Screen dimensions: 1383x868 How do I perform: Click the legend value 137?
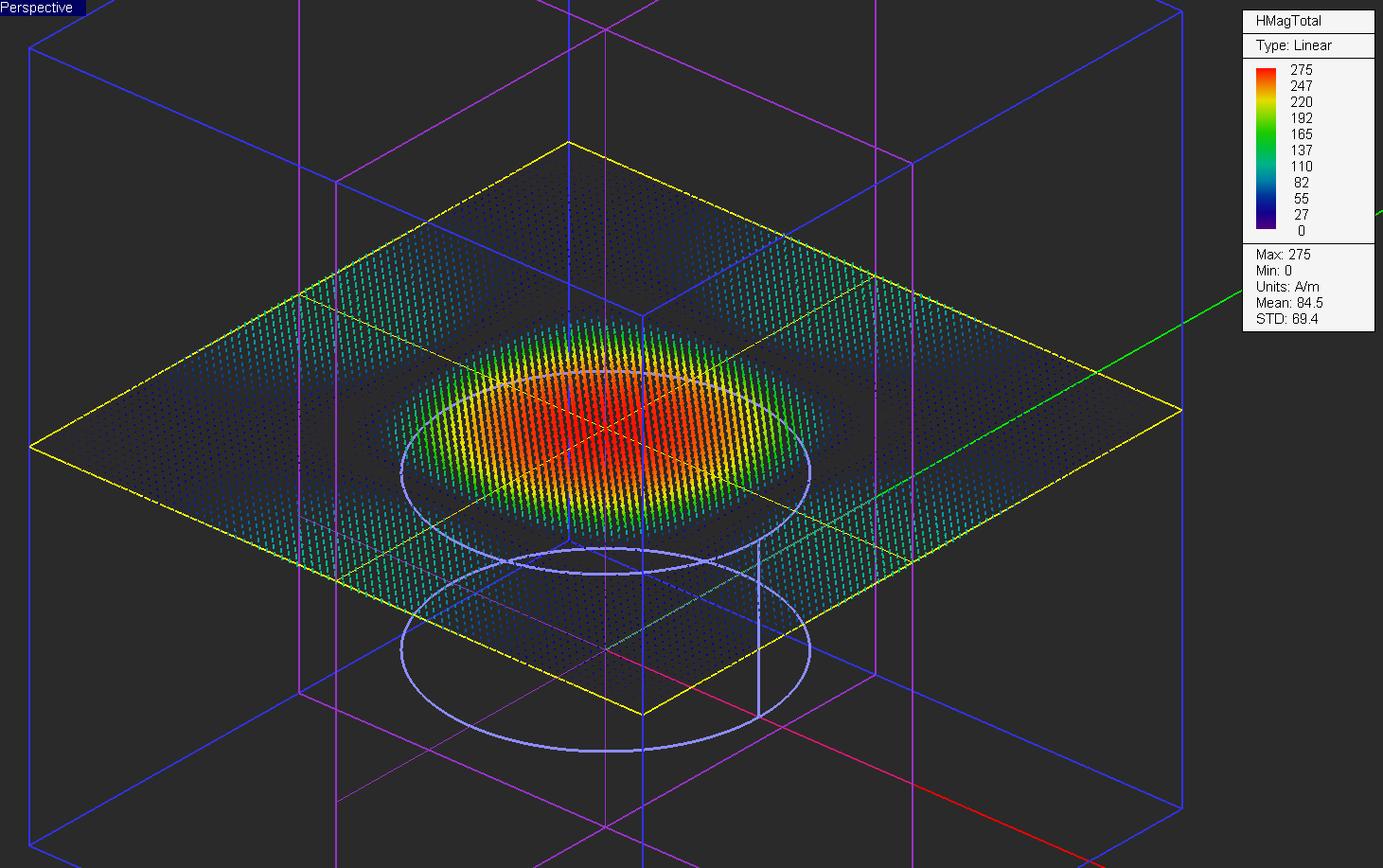click(x=1302, y=151)
